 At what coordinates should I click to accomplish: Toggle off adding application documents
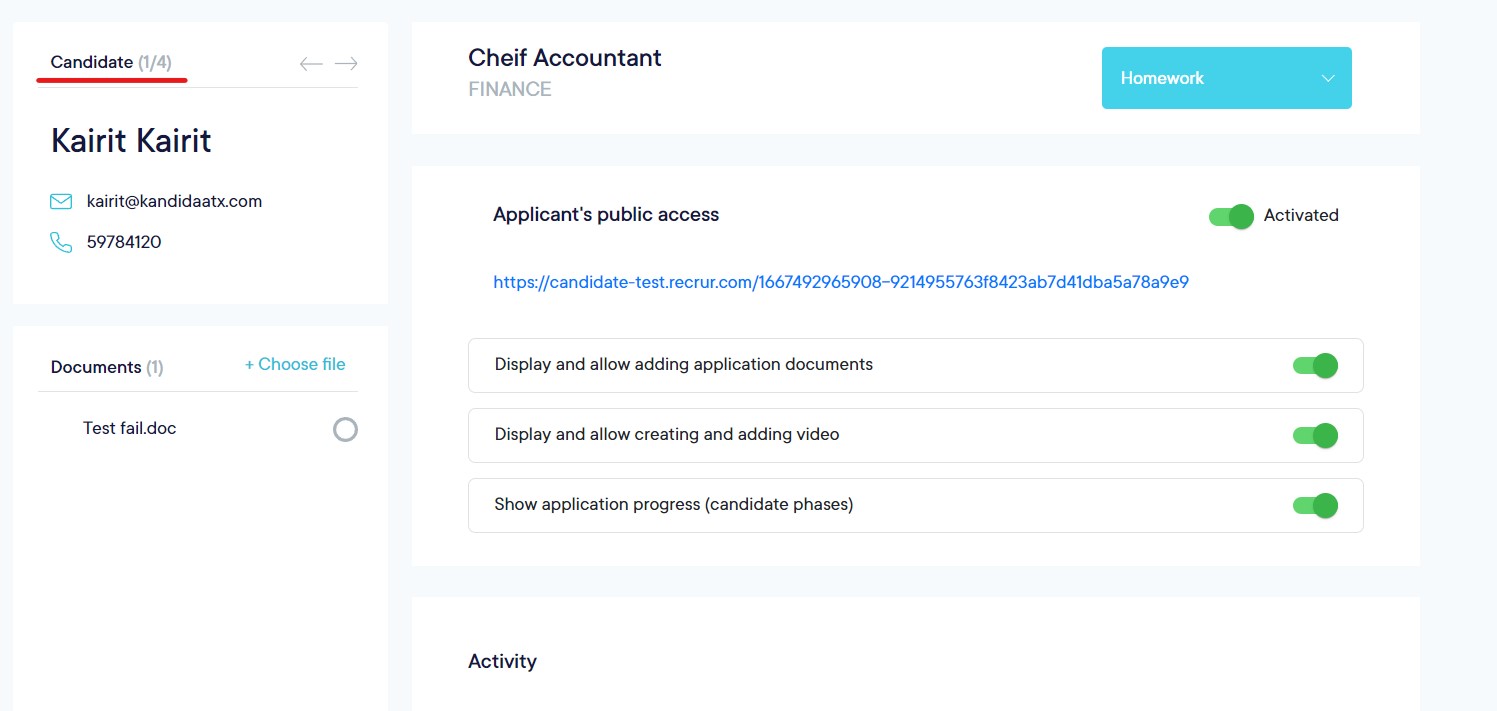click(x=1315, y=365)
